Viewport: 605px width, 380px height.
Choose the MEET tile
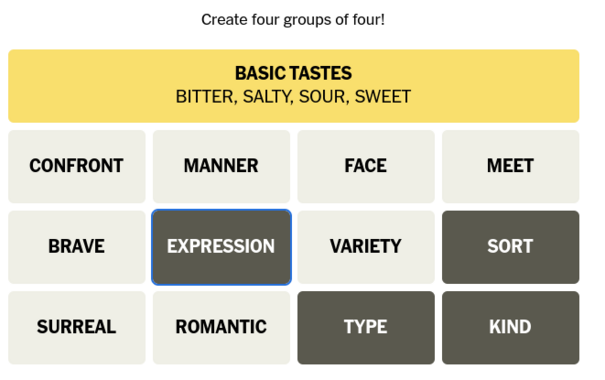(510, 166)
